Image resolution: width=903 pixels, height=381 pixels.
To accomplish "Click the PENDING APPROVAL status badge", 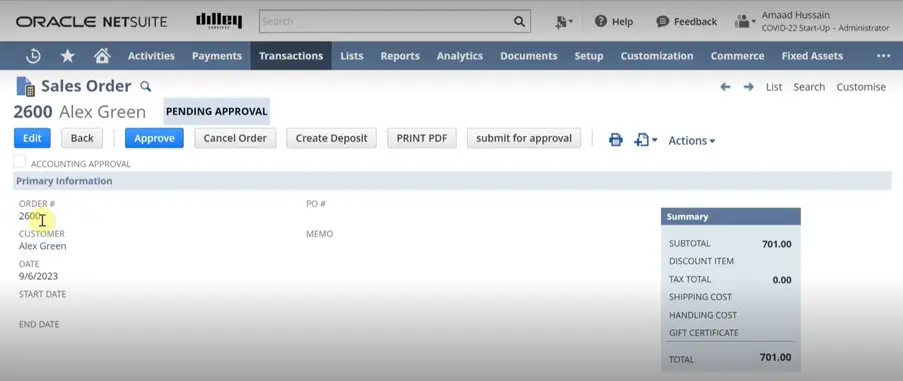I will coord(217,112).
